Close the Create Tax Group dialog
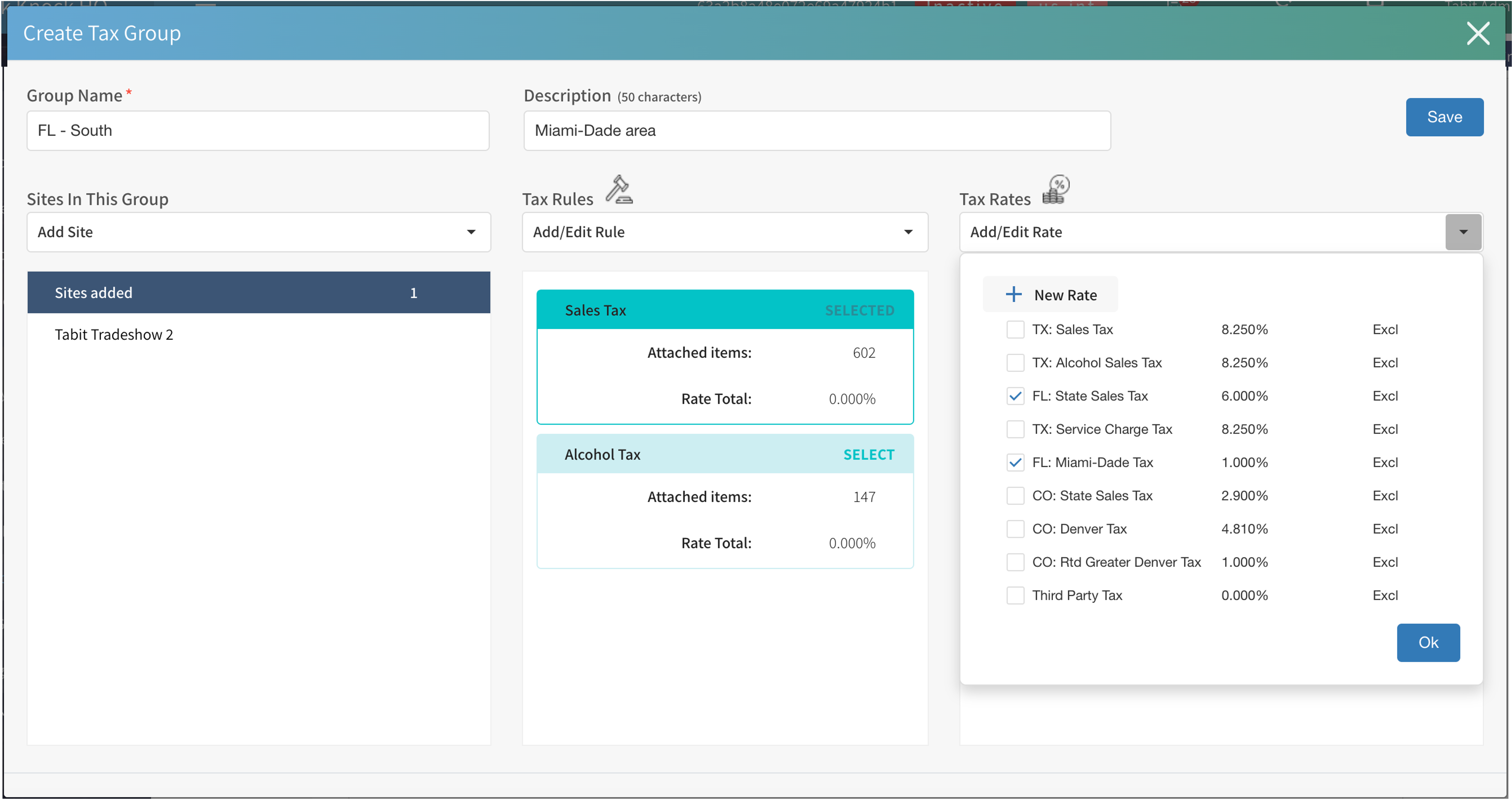 click(1477, 33)
